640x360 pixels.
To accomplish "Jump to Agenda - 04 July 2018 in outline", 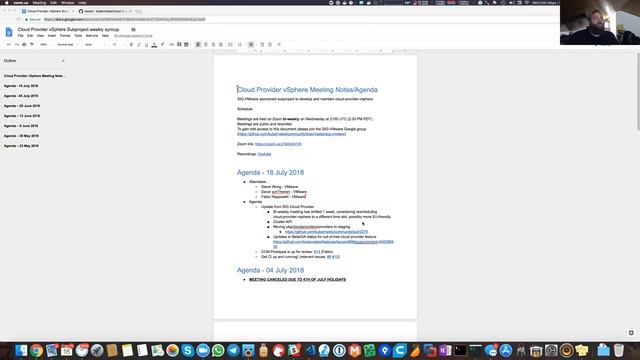I will 21,96.
